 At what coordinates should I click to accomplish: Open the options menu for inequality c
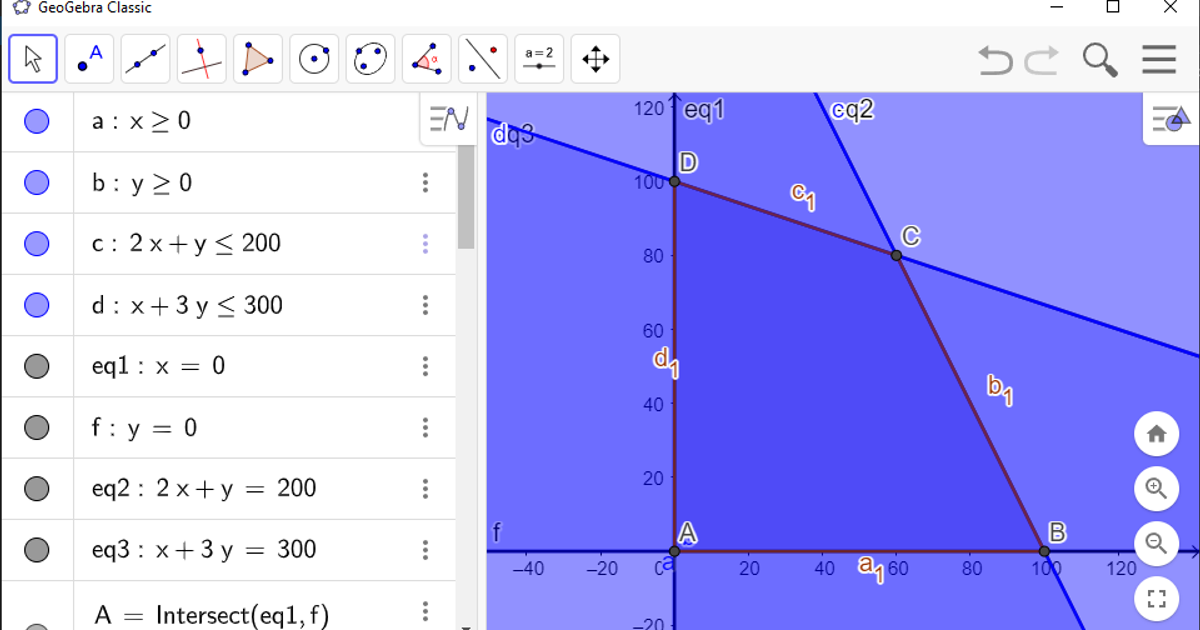tap(426, 243)
